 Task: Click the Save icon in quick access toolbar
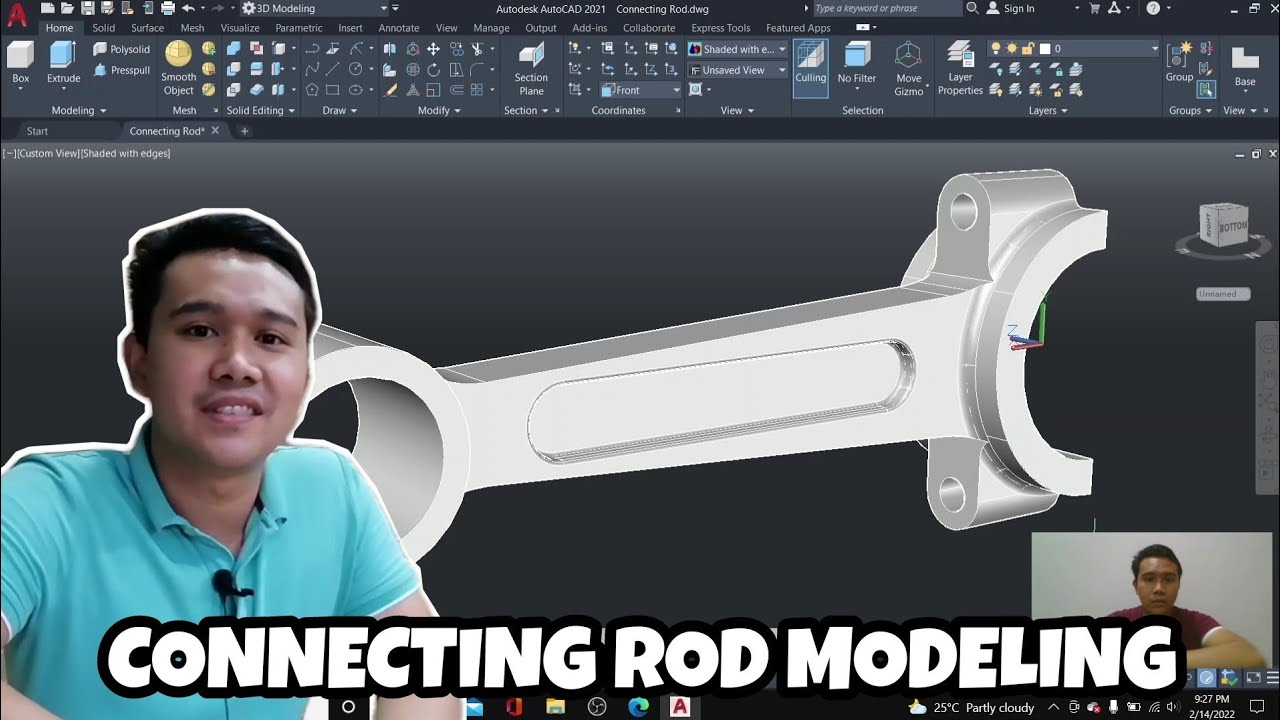88,8
